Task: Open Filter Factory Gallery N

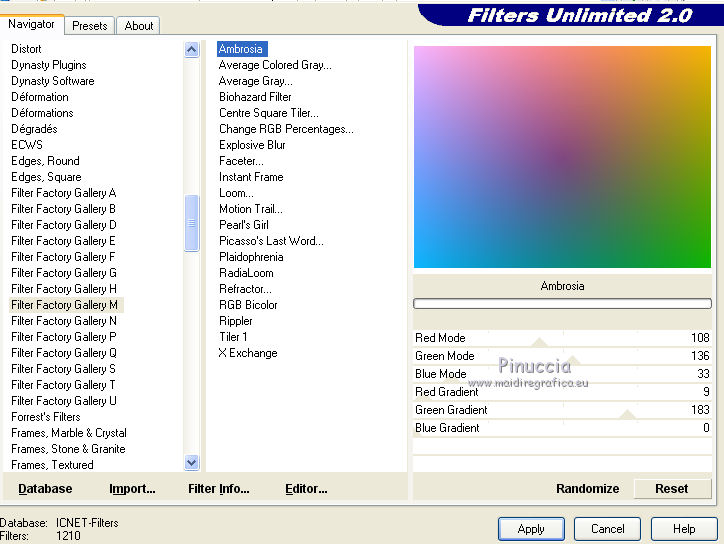Action: tap(64, 321)
